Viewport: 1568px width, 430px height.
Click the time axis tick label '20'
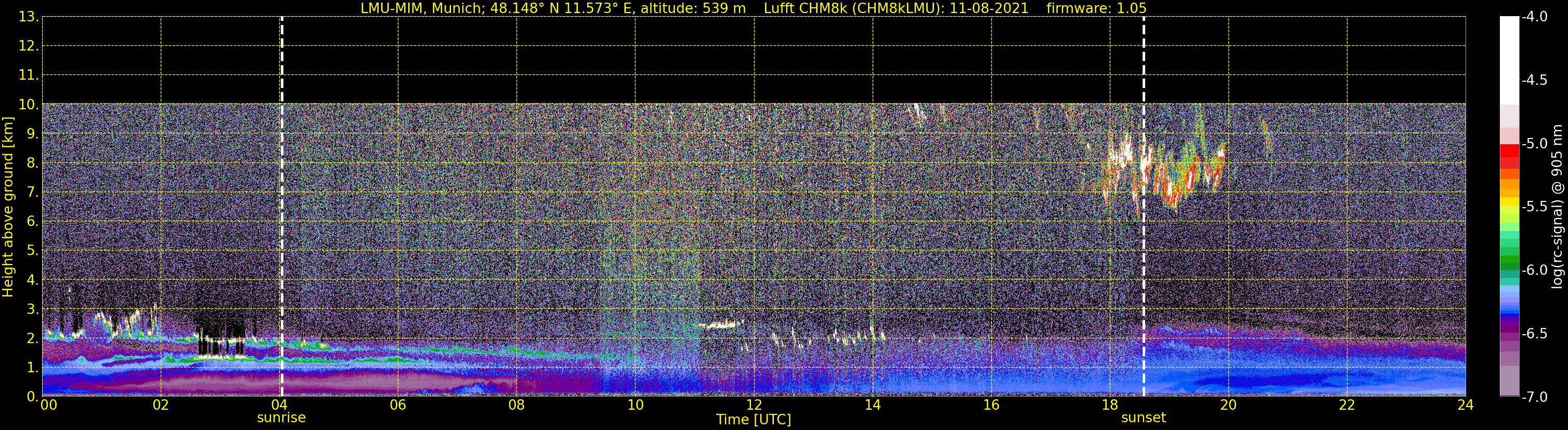1228,406
